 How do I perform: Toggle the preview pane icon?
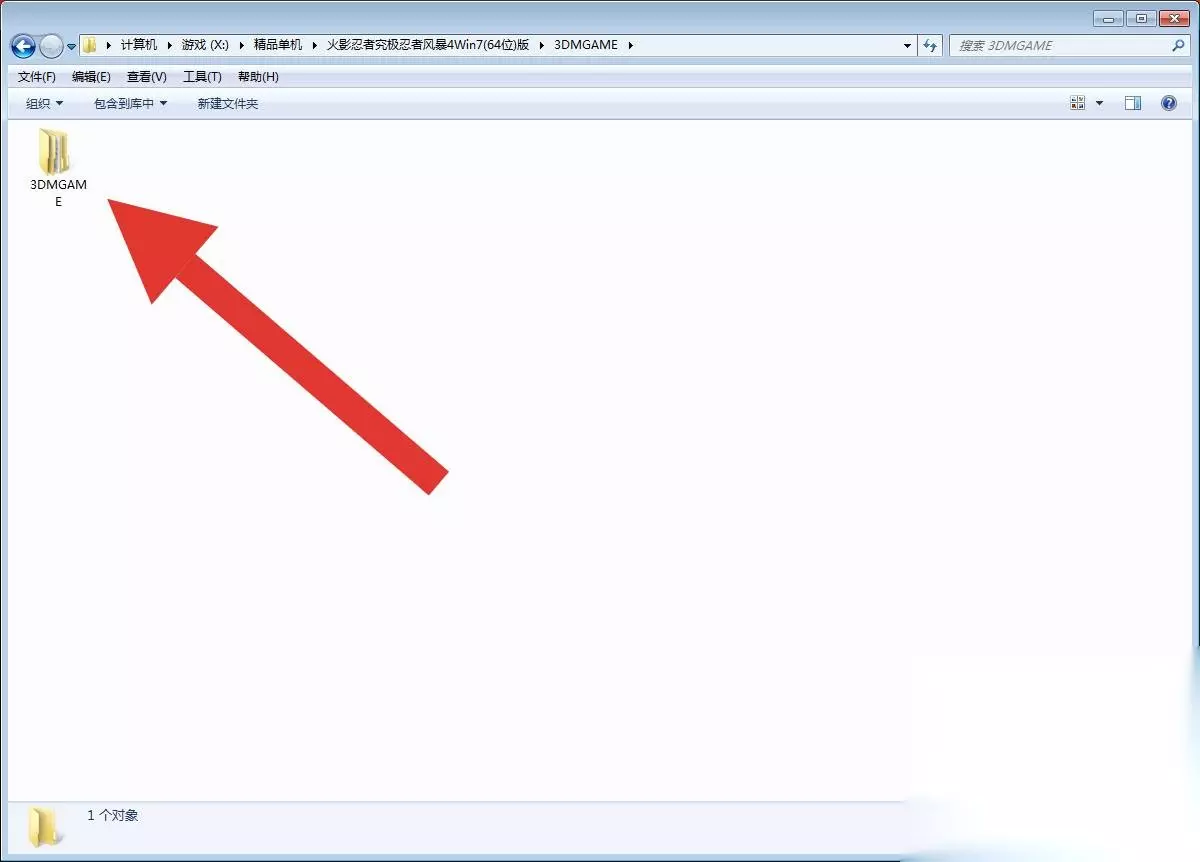pyautogui.click(x=1133, y=103)
